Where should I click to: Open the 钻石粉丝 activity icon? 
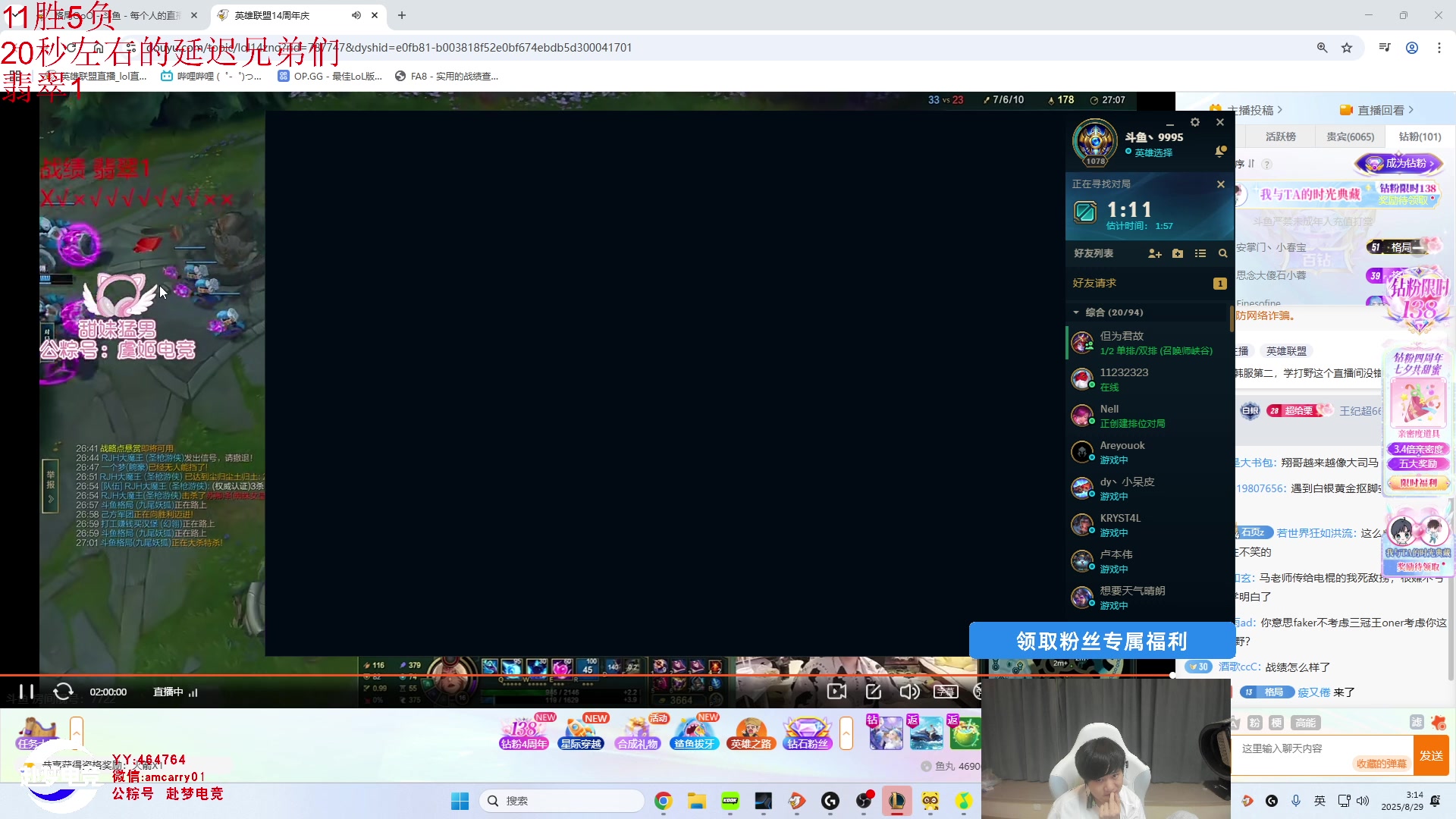[x=808, y=733]
